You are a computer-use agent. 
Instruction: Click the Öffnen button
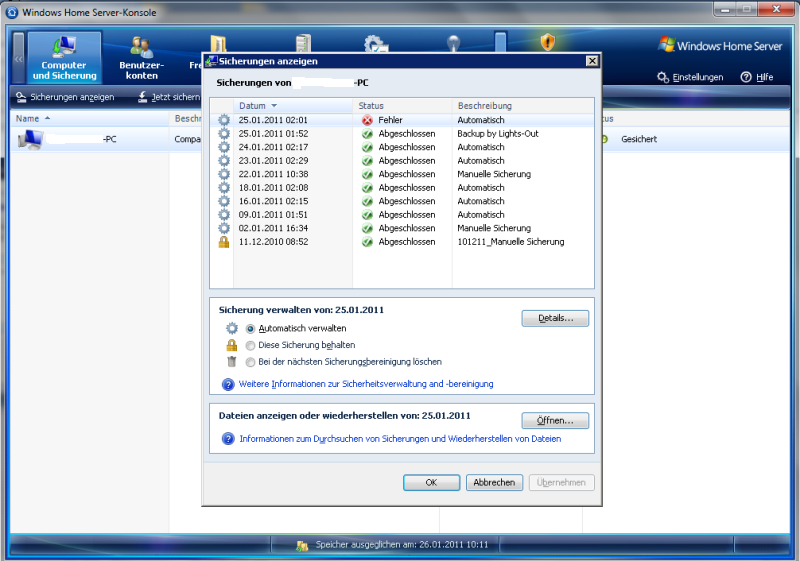555,421
